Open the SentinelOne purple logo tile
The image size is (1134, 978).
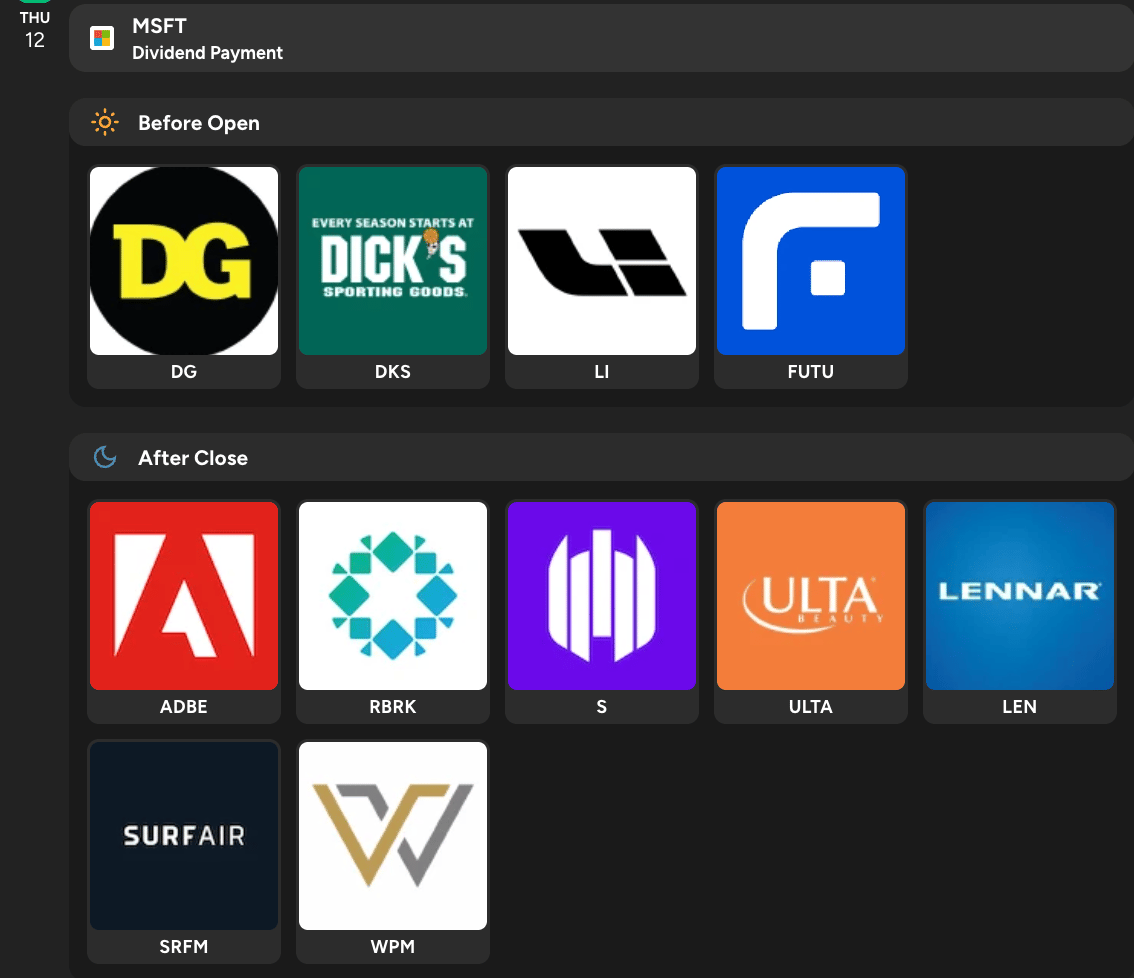[x=602, y=596]
